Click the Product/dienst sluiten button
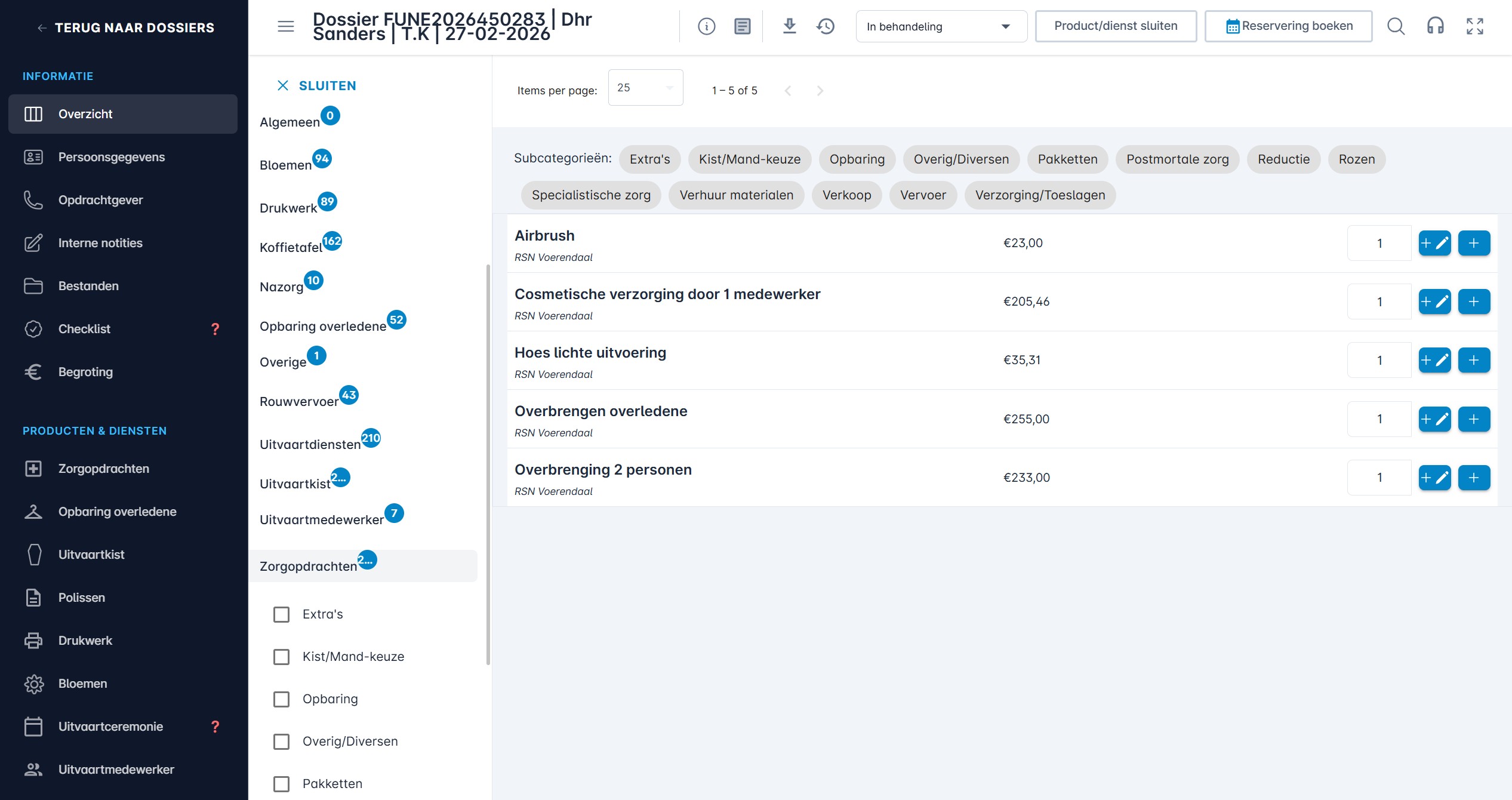Image resolution: width=1512 pixels, height=800 pixels. (x=1115, y=26)
